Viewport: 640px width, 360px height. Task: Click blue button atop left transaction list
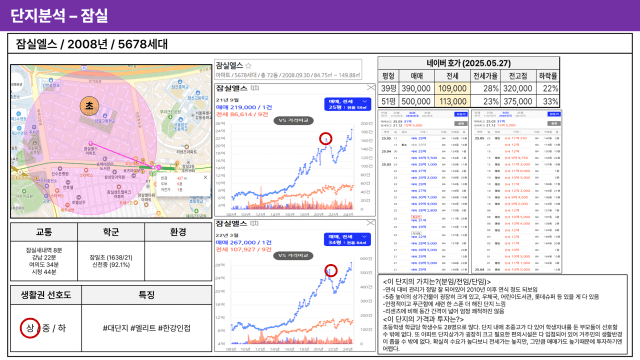tap(461, 115)
